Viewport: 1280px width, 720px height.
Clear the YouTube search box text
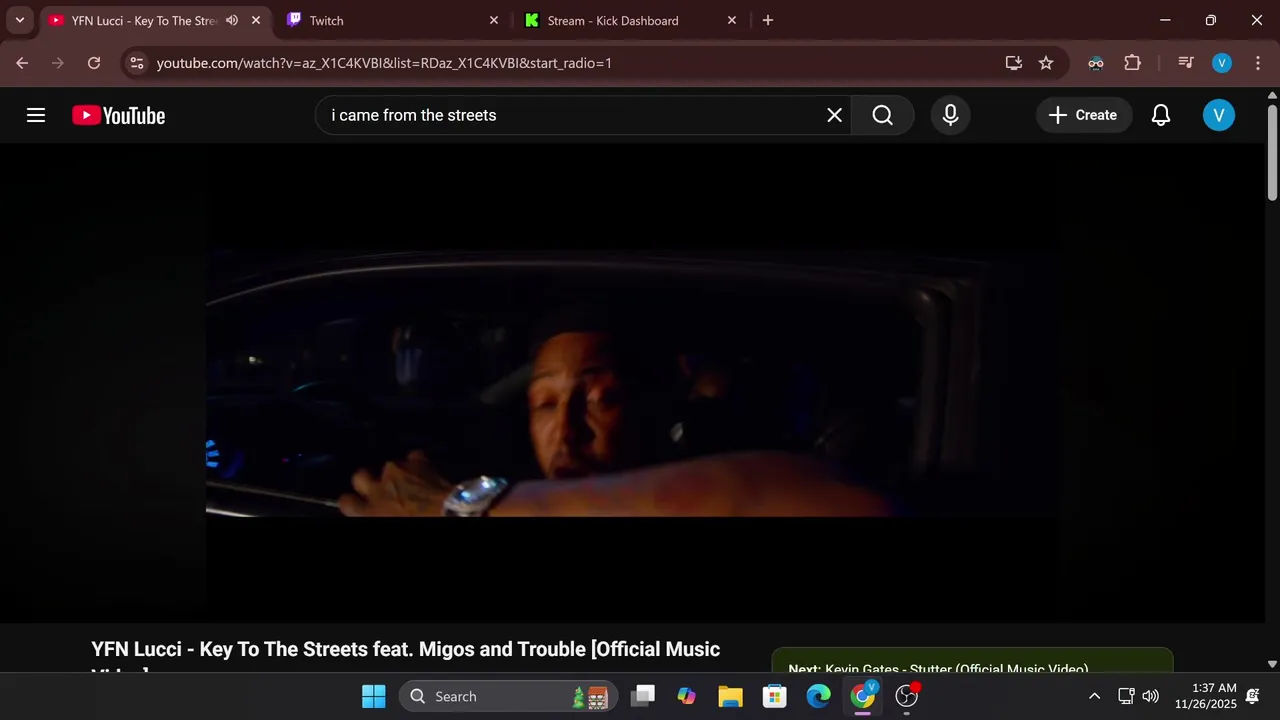click(834, 115)
